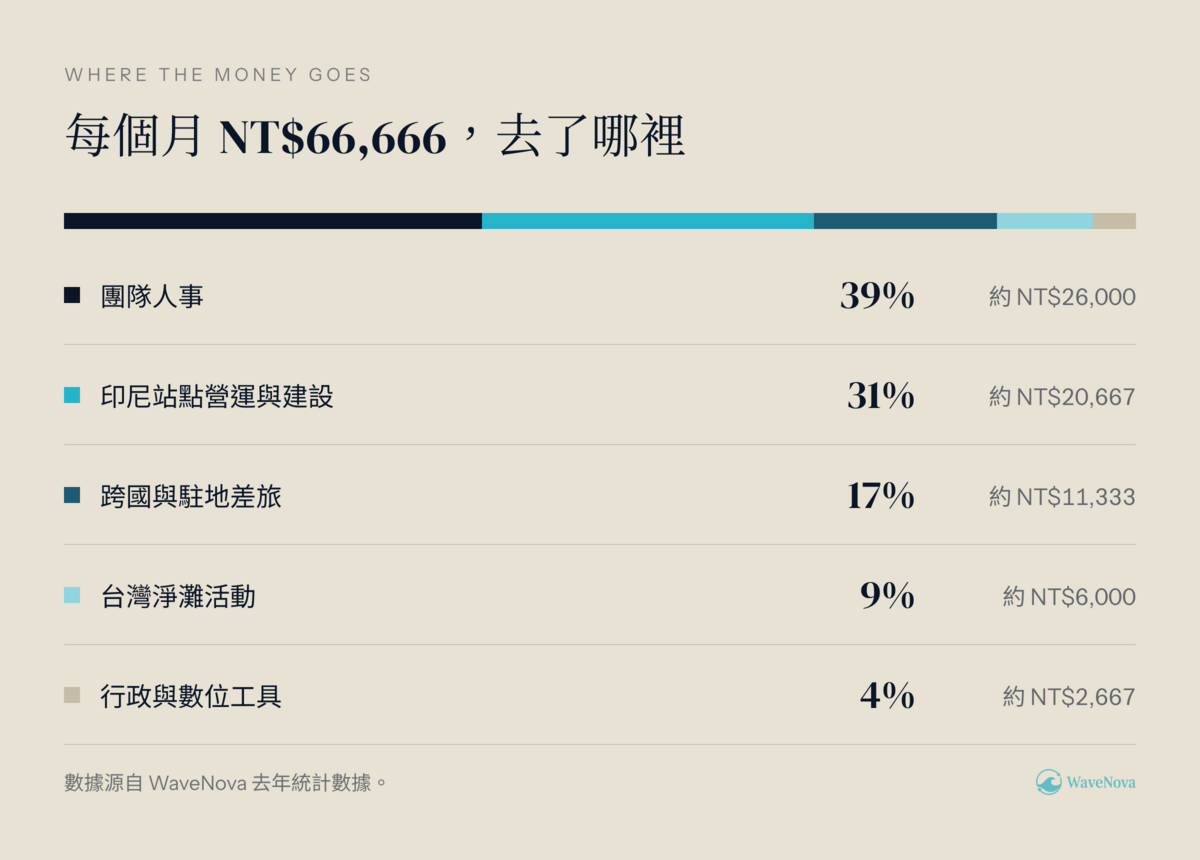Click the WHERE THE MONEY GOES heading
This screenshot has width=1200, height=860.
click(x=218, y=75)
